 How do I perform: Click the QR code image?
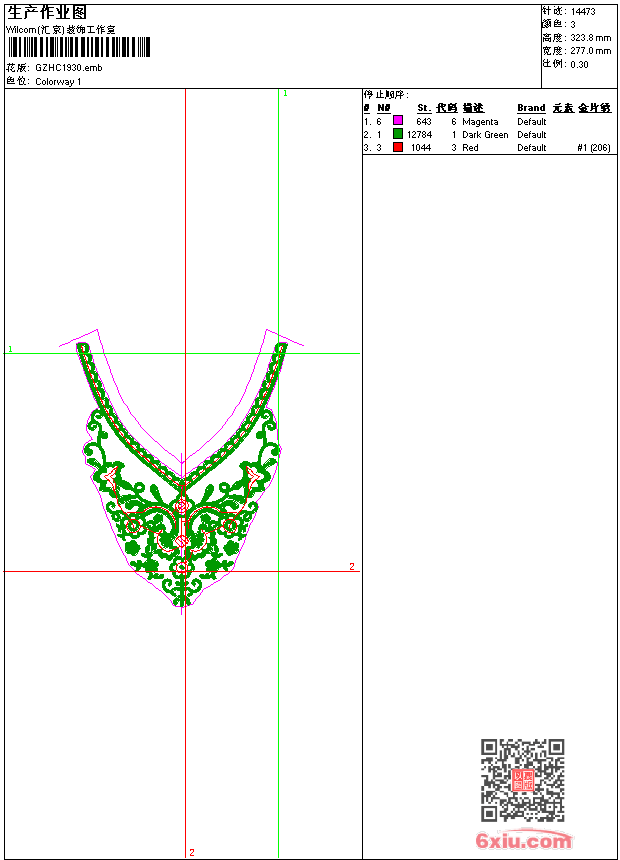click(522, 780)
